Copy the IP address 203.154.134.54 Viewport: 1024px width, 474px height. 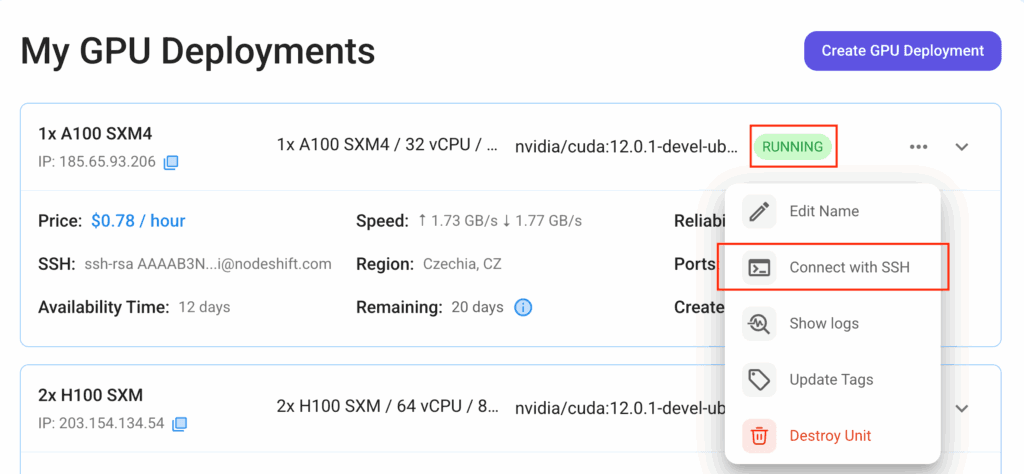click(180, 424)
